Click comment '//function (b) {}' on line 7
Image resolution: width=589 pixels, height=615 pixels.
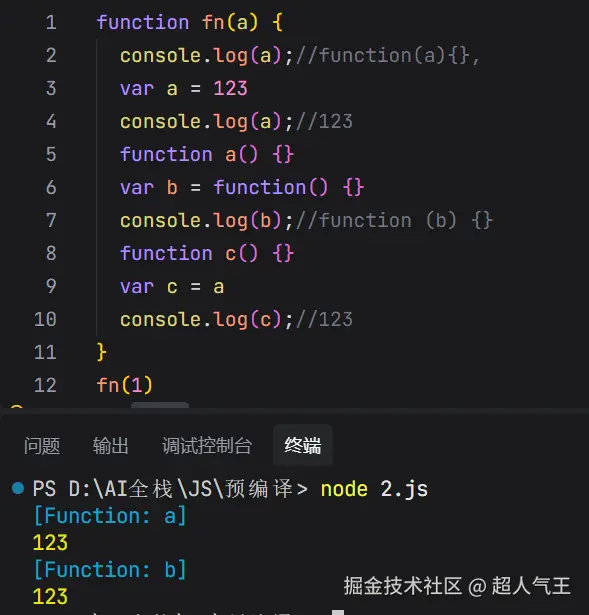[x=394, y=220]
